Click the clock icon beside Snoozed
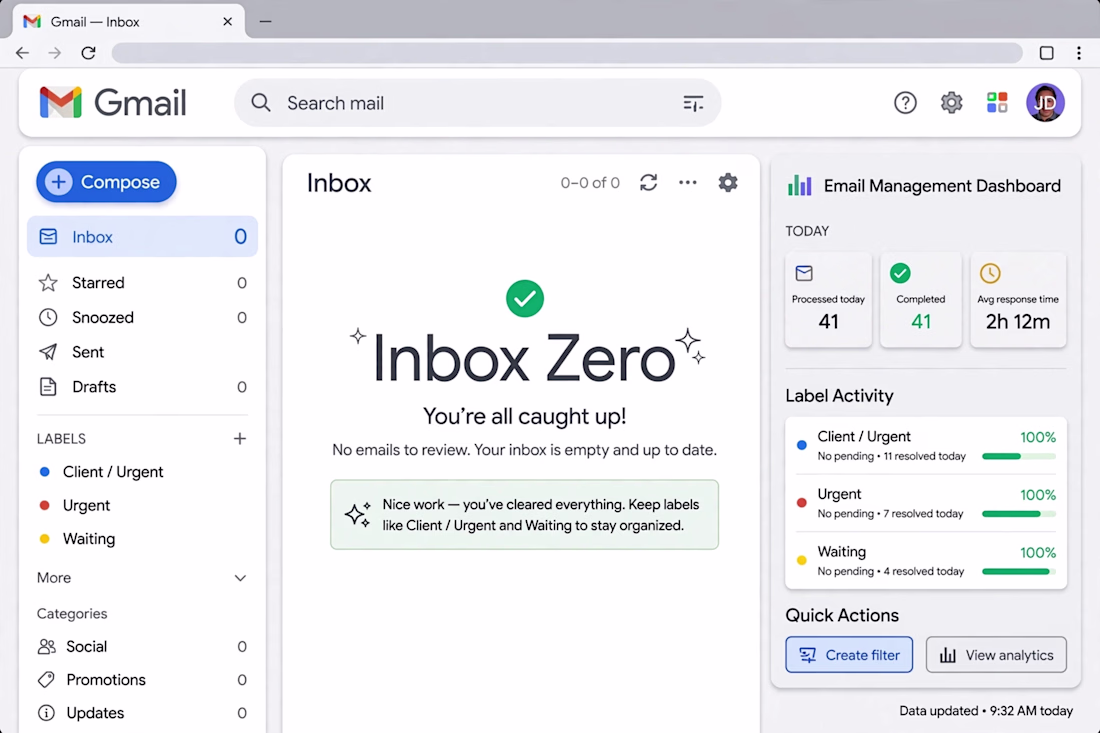 tap(48, 317)
